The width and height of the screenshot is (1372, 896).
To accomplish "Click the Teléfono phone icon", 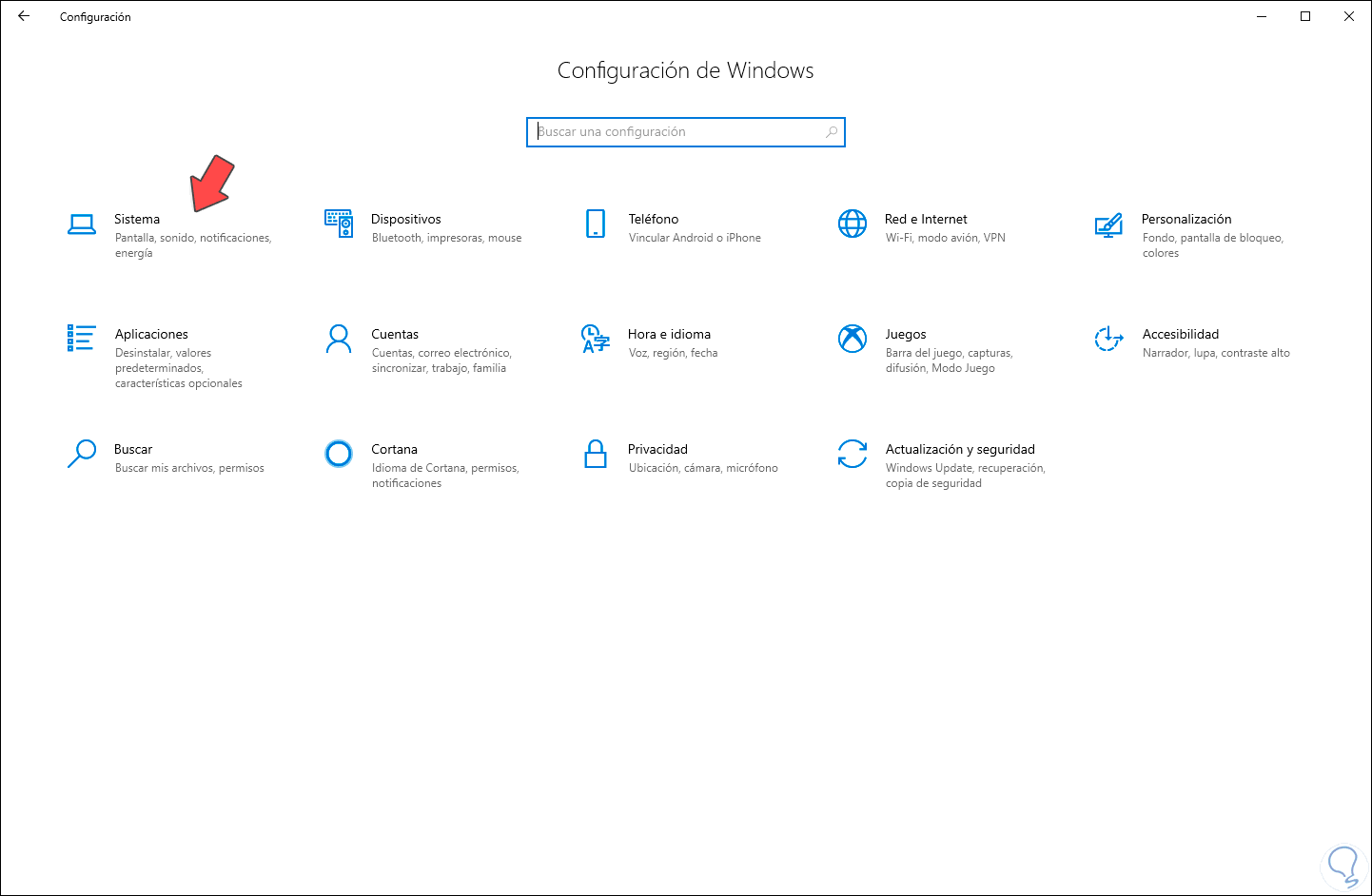I will 596,224.
